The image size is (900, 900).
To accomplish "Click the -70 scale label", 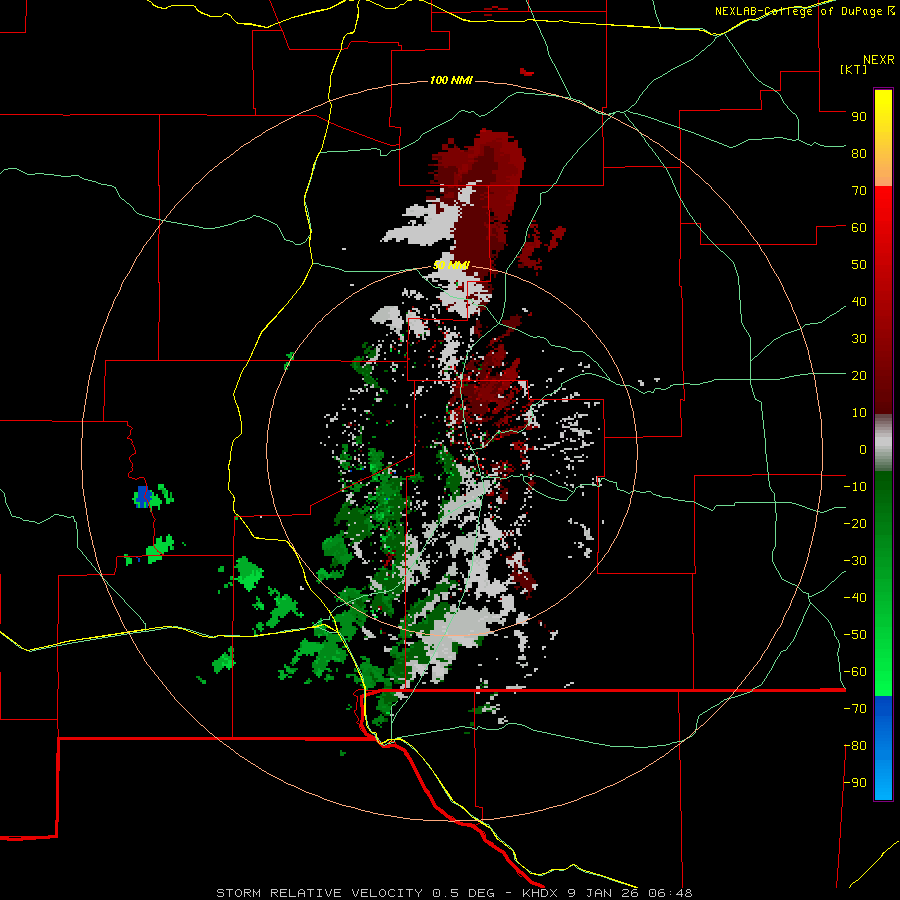I will (x=855, y=709).
